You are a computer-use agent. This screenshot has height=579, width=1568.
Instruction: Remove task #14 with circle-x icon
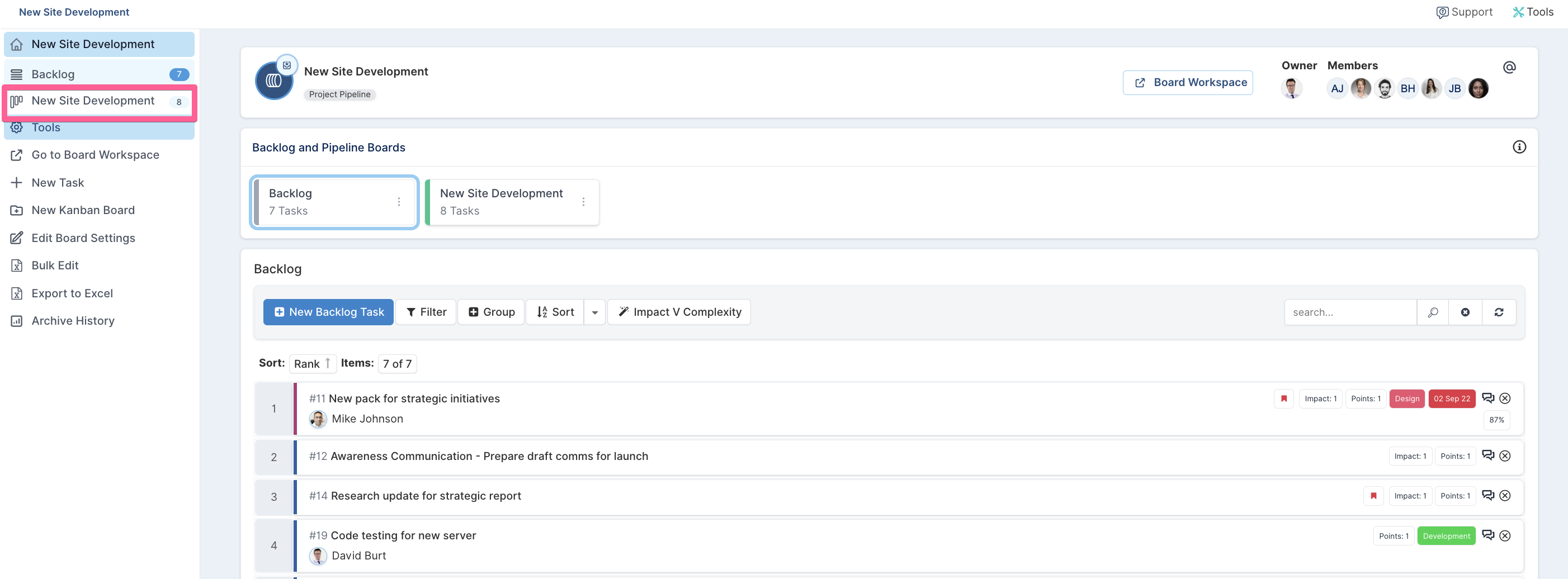1505,496
